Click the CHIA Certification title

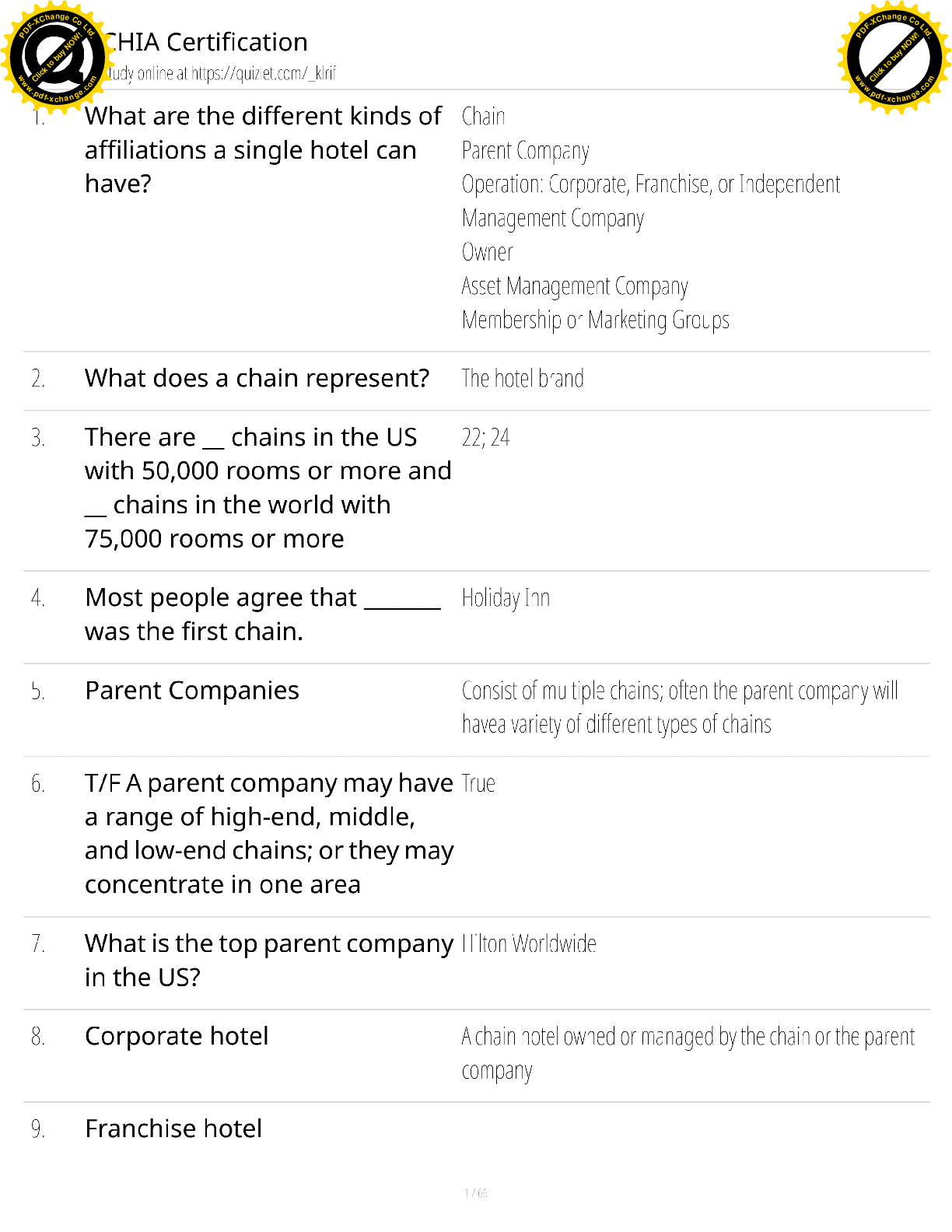(x=206, y=42)
